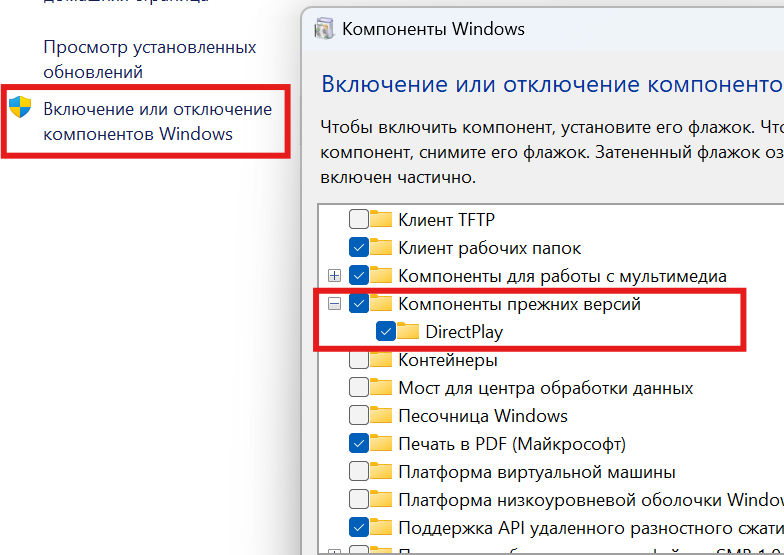This screenshot has height=555, width=784.
Task: Select the Контейнеры tree item label
Action: pos(447,360)
